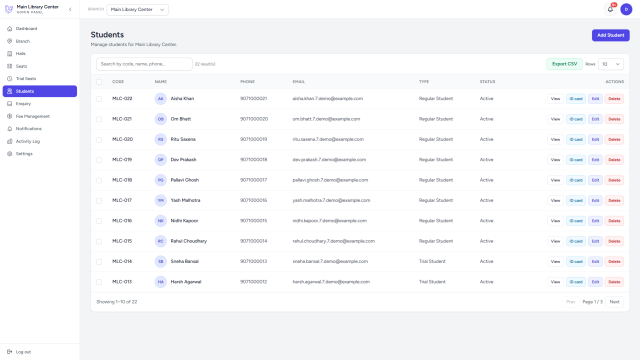Click the Dashboard home icon in sidebar
Viewport: 640px width, 360px height.
(10, 29)
